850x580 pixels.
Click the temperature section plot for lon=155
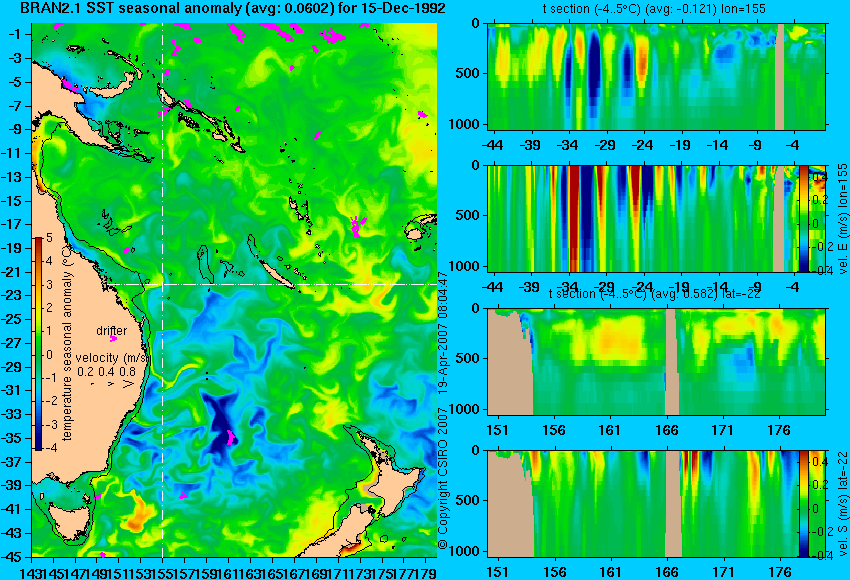coord(656,76)
